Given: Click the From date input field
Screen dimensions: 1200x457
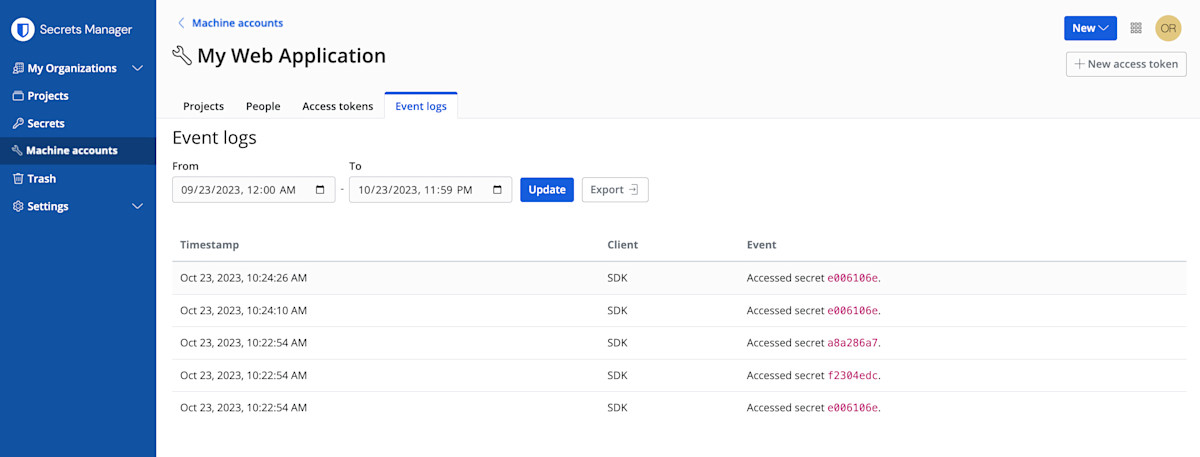Looking at the screenshot, I should point(240,190).
